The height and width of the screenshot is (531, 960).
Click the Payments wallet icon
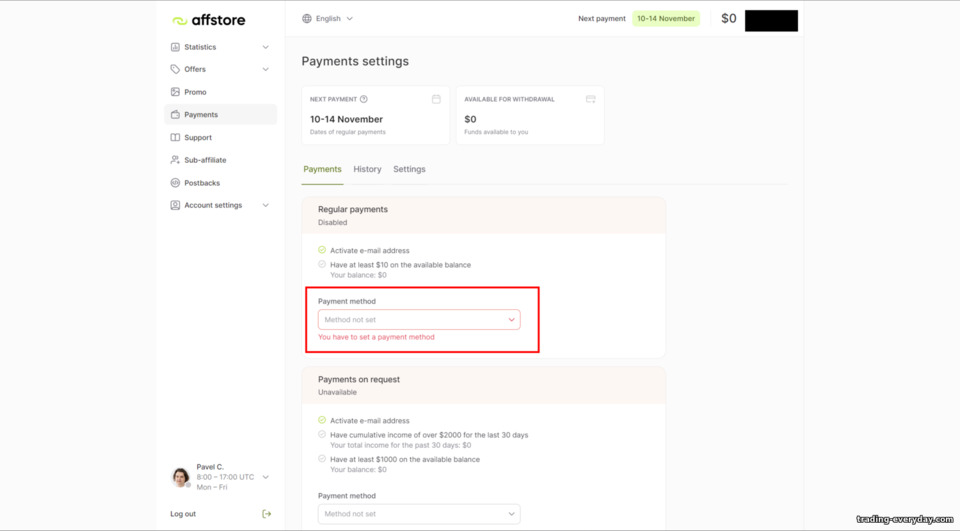point(175,115)
